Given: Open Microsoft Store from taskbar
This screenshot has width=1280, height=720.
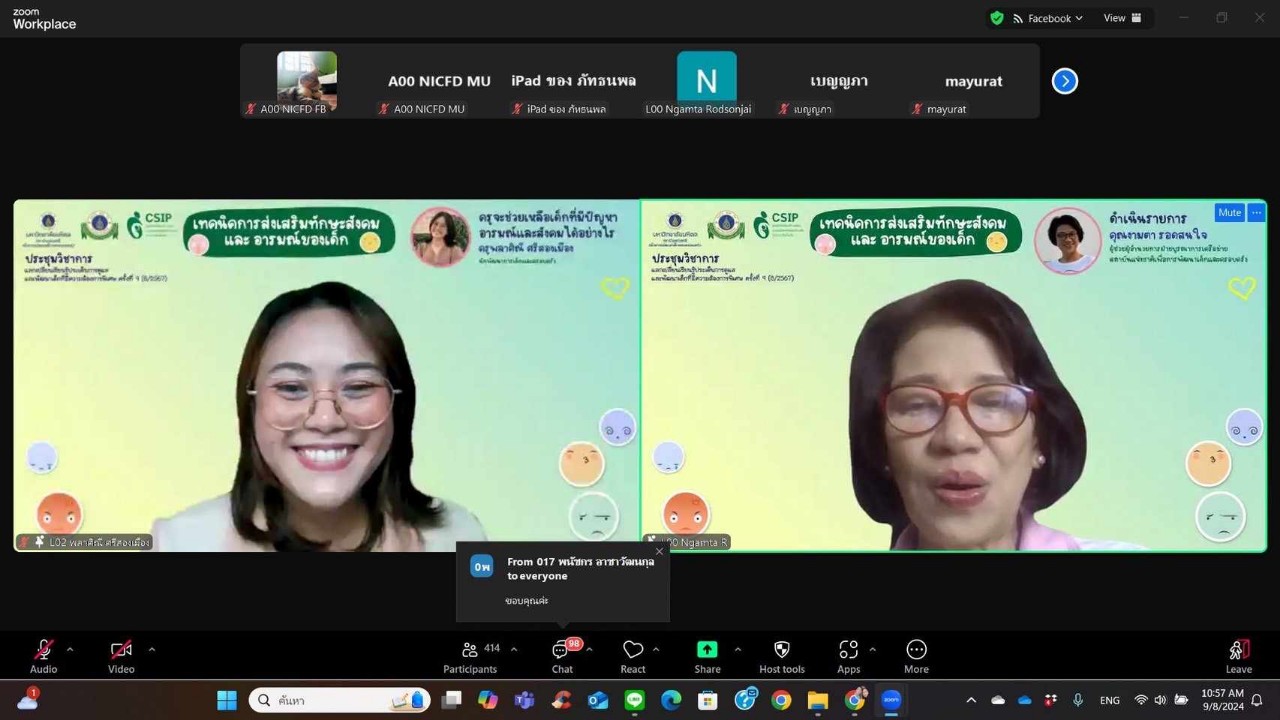Looking at the screenshot, I should click(708, 700).
